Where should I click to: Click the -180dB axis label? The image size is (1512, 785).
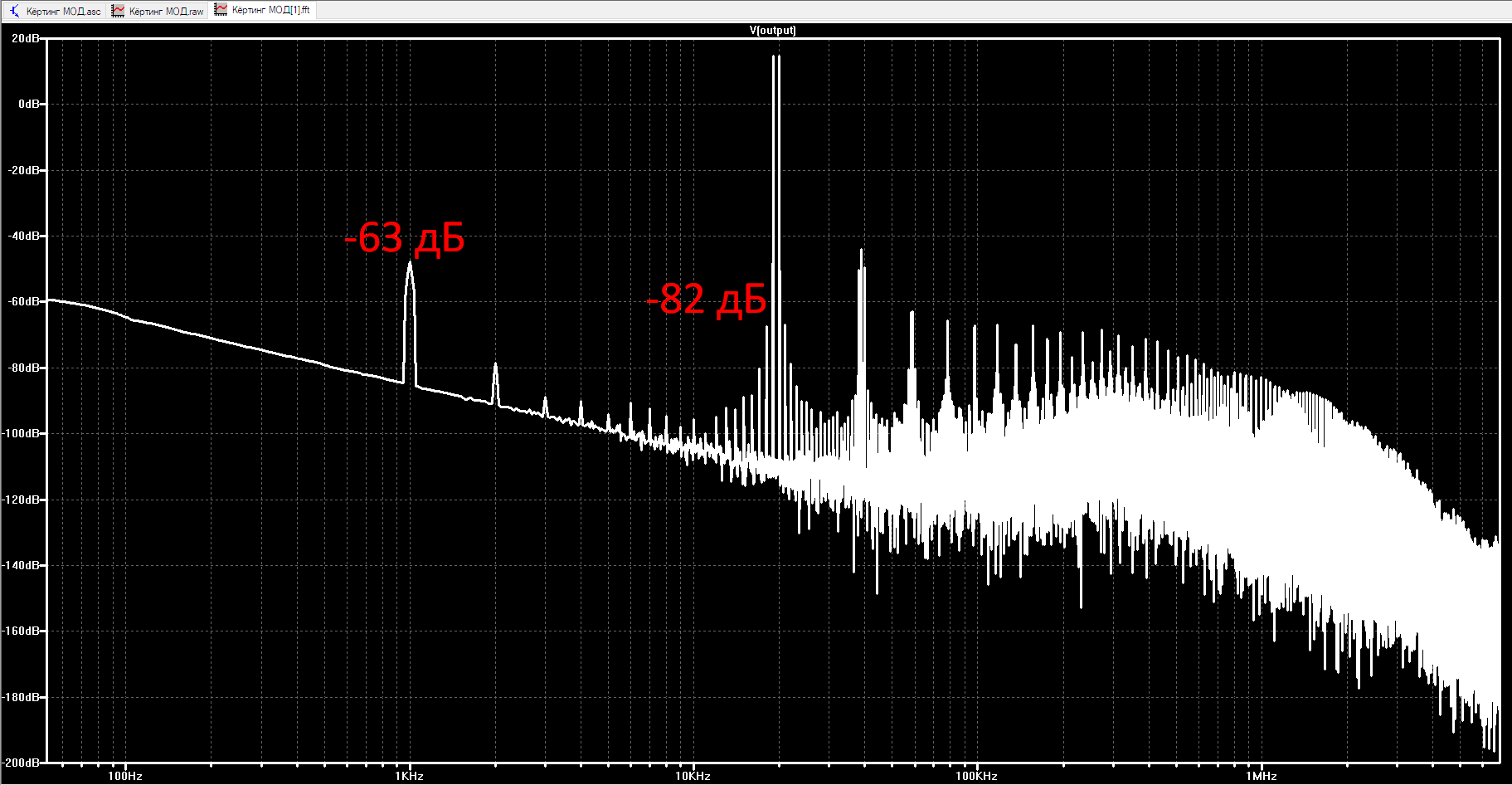pos(22,697)
